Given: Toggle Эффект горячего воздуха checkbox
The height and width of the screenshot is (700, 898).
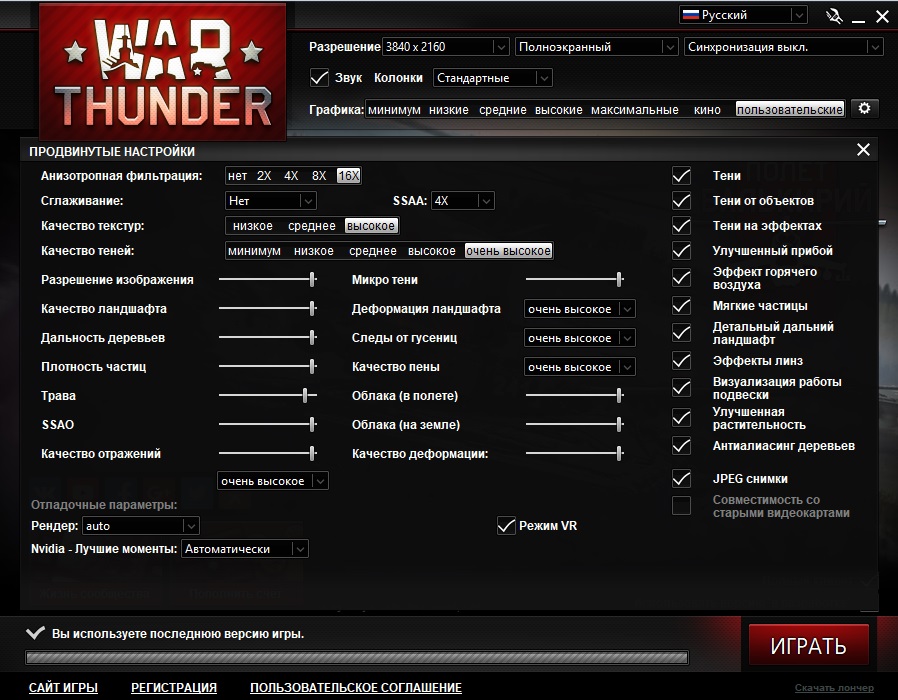Looking at the screenshot, I should pyautogui.click(x=681, y=278).
